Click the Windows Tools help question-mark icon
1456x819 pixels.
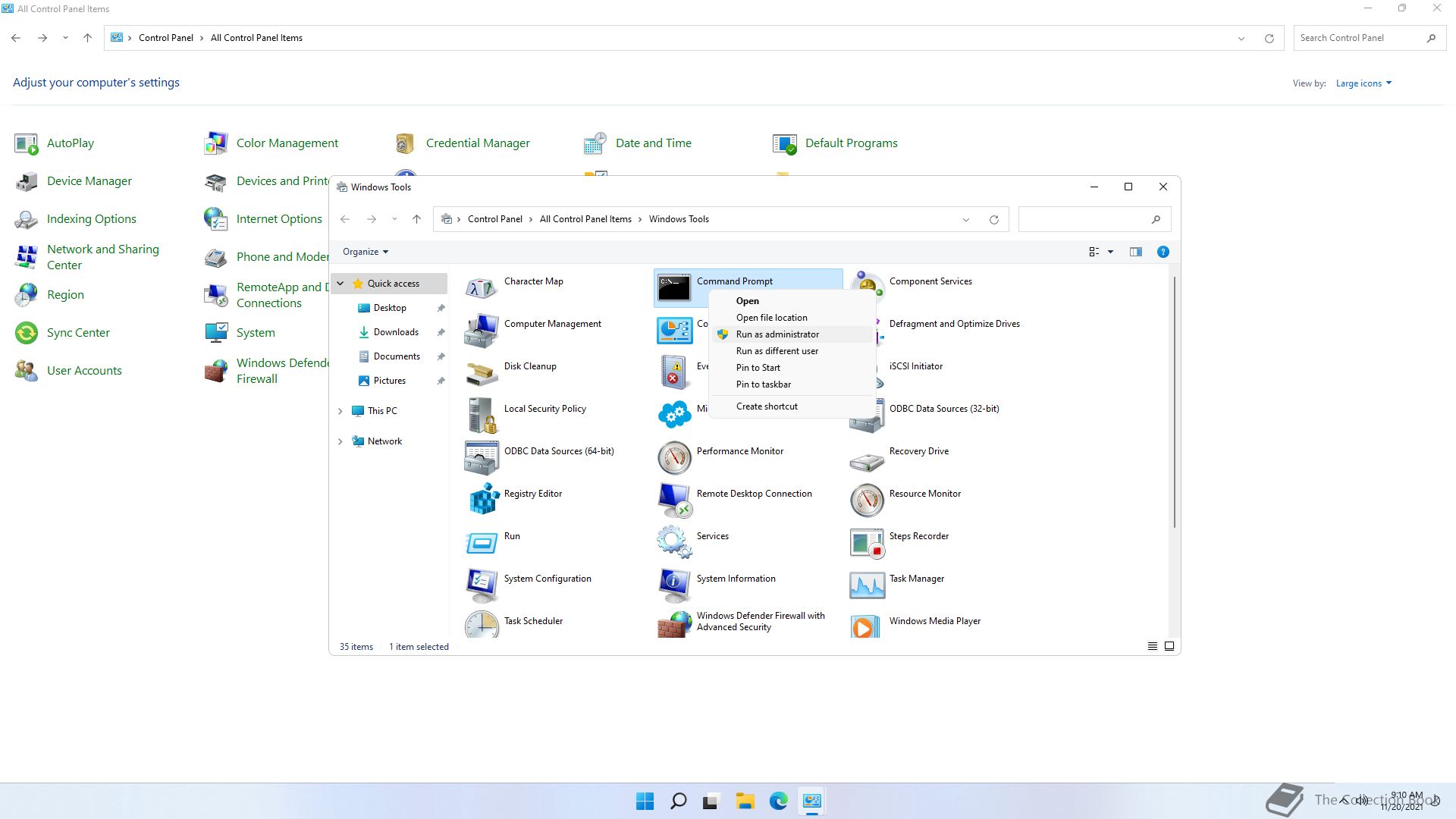1163,252
